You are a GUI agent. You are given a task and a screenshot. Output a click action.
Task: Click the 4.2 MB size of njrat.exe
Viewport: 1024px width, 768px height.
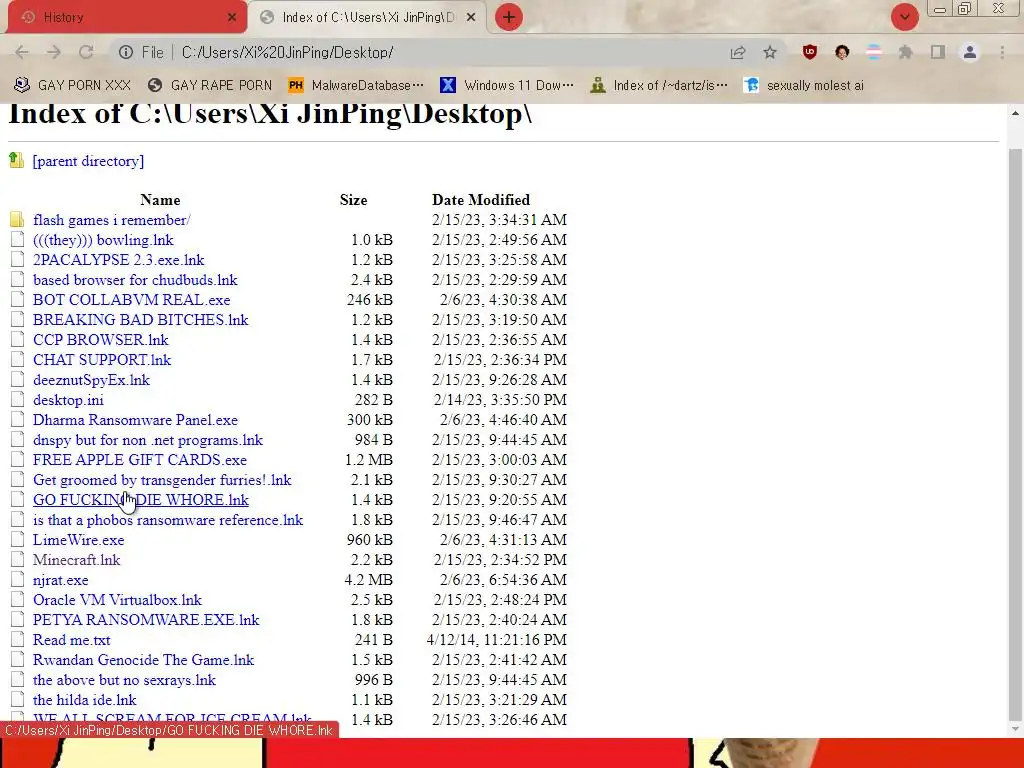[368, 580]
